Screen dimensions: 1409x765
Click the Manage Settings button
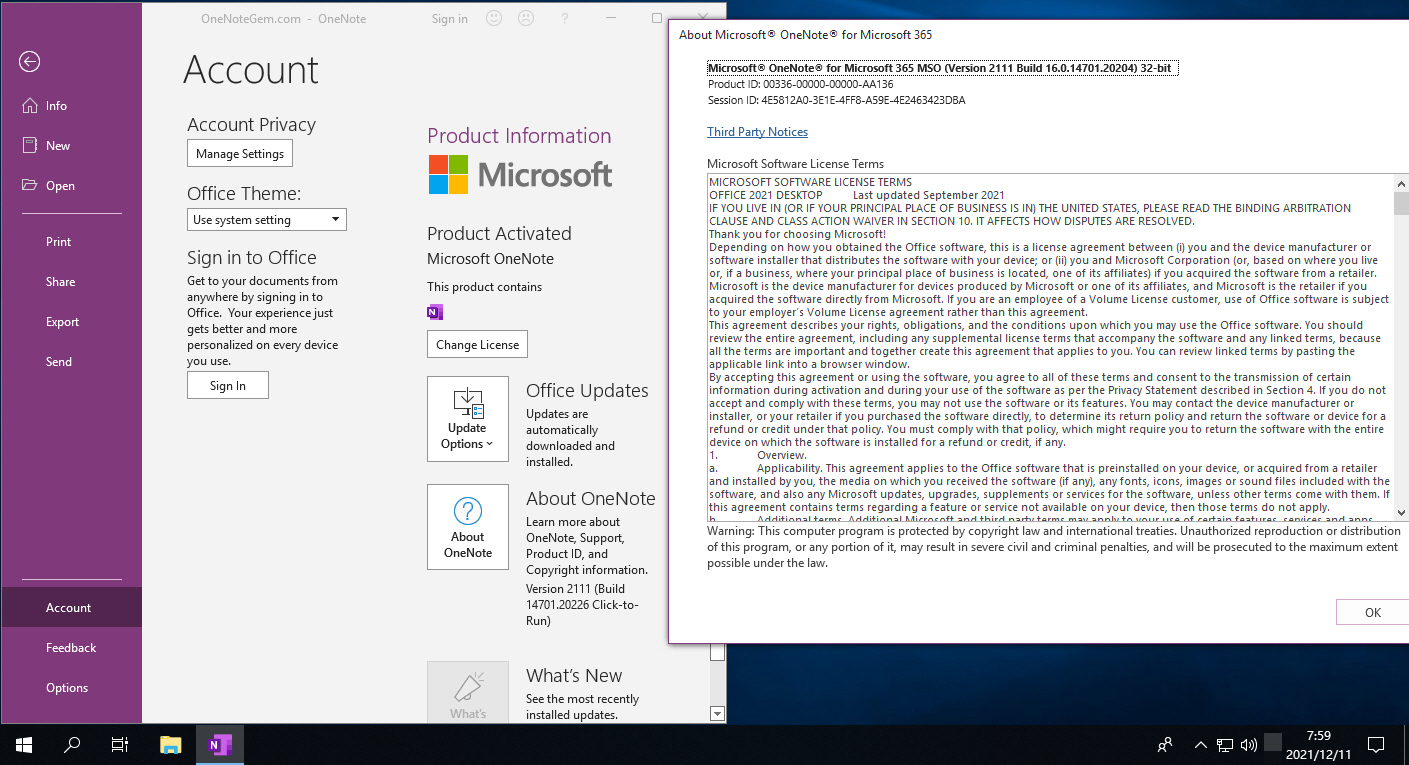[240, 153]
